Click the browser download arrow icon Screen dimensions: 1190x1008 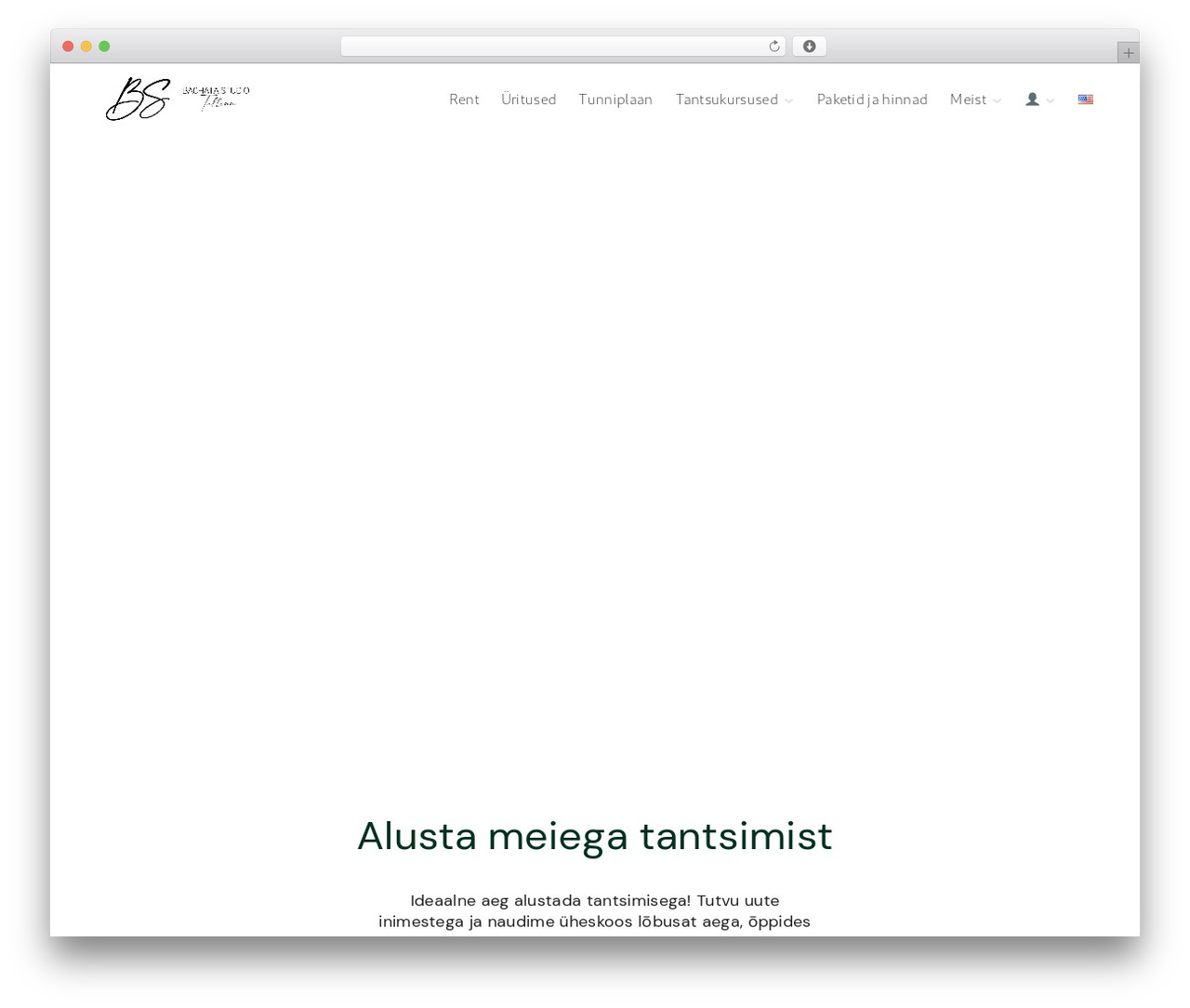809,46
